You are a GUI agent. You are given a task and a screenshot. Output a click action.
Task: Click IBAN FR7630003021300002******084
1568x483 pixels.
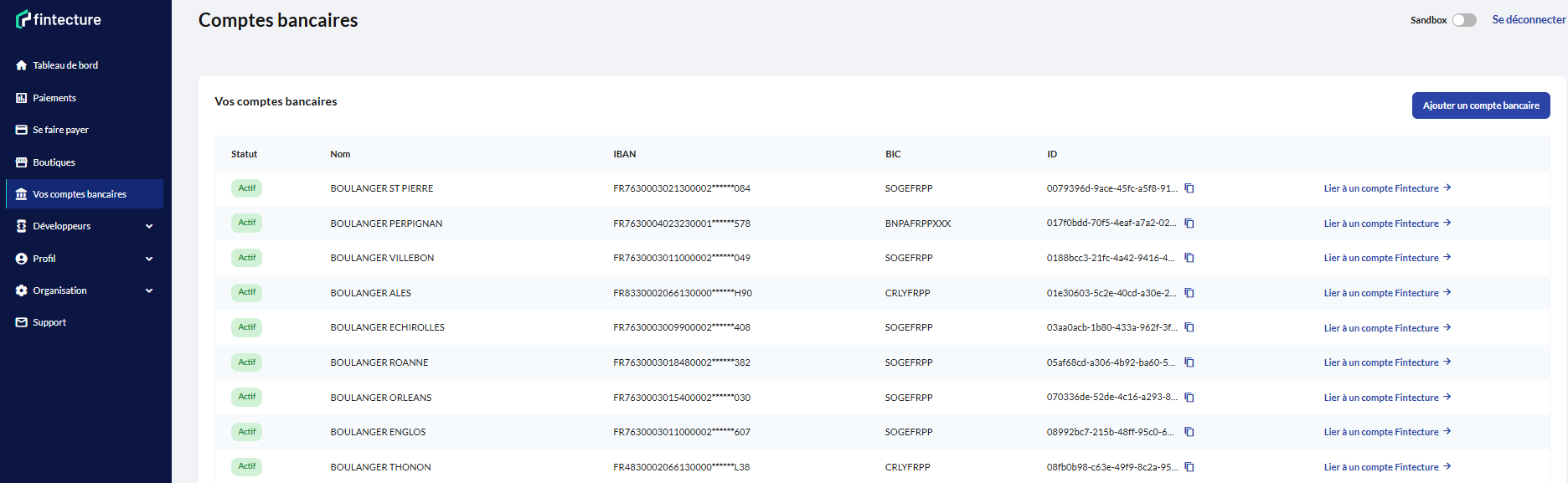point(682,188)
